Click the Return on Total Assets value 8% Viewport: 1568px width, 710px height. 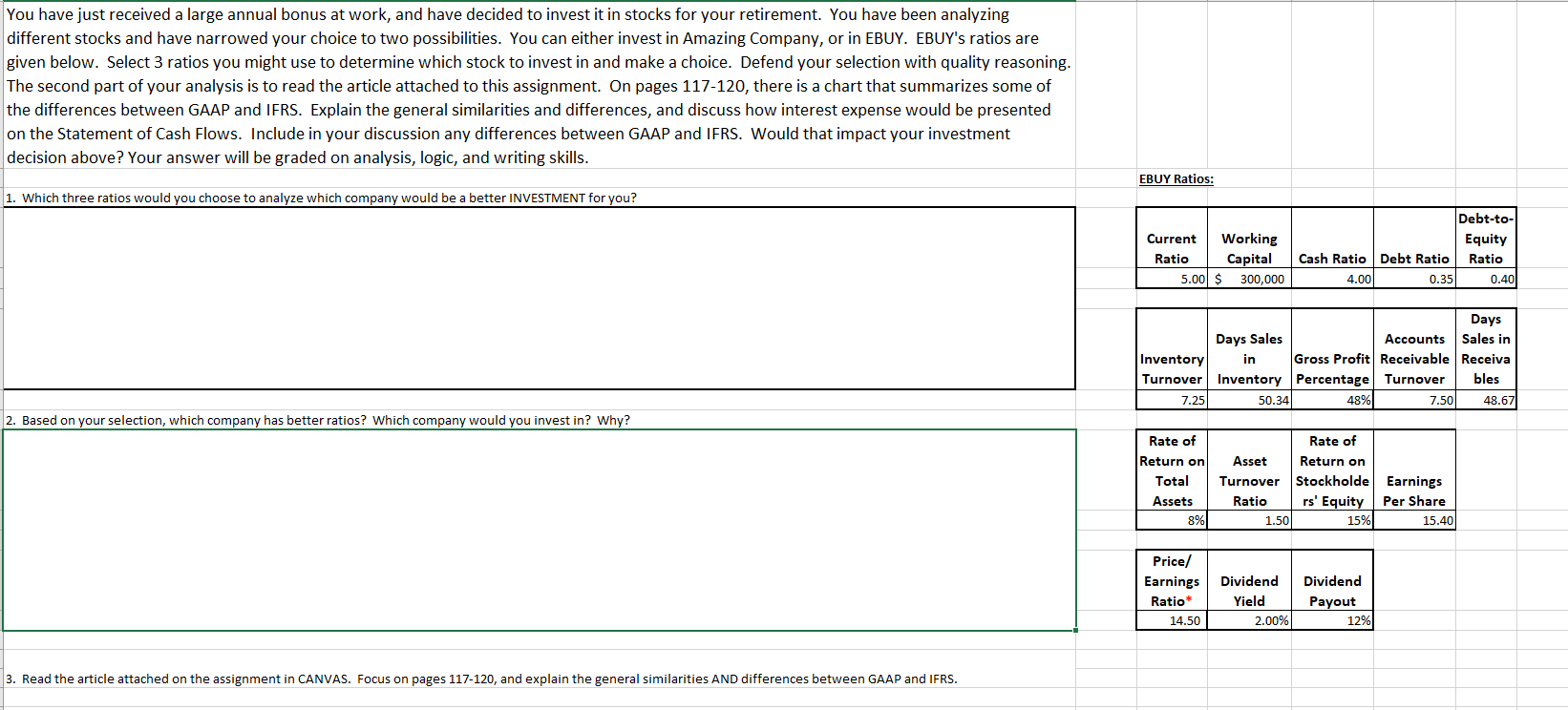pyautogui.click(x=1172, y=520)
